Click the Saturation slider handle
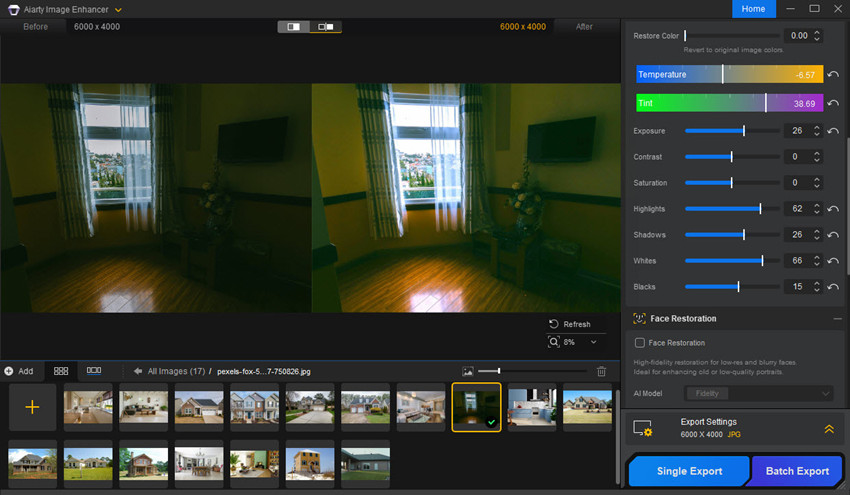This screenshot has width=850, height=495. [731, 183]
